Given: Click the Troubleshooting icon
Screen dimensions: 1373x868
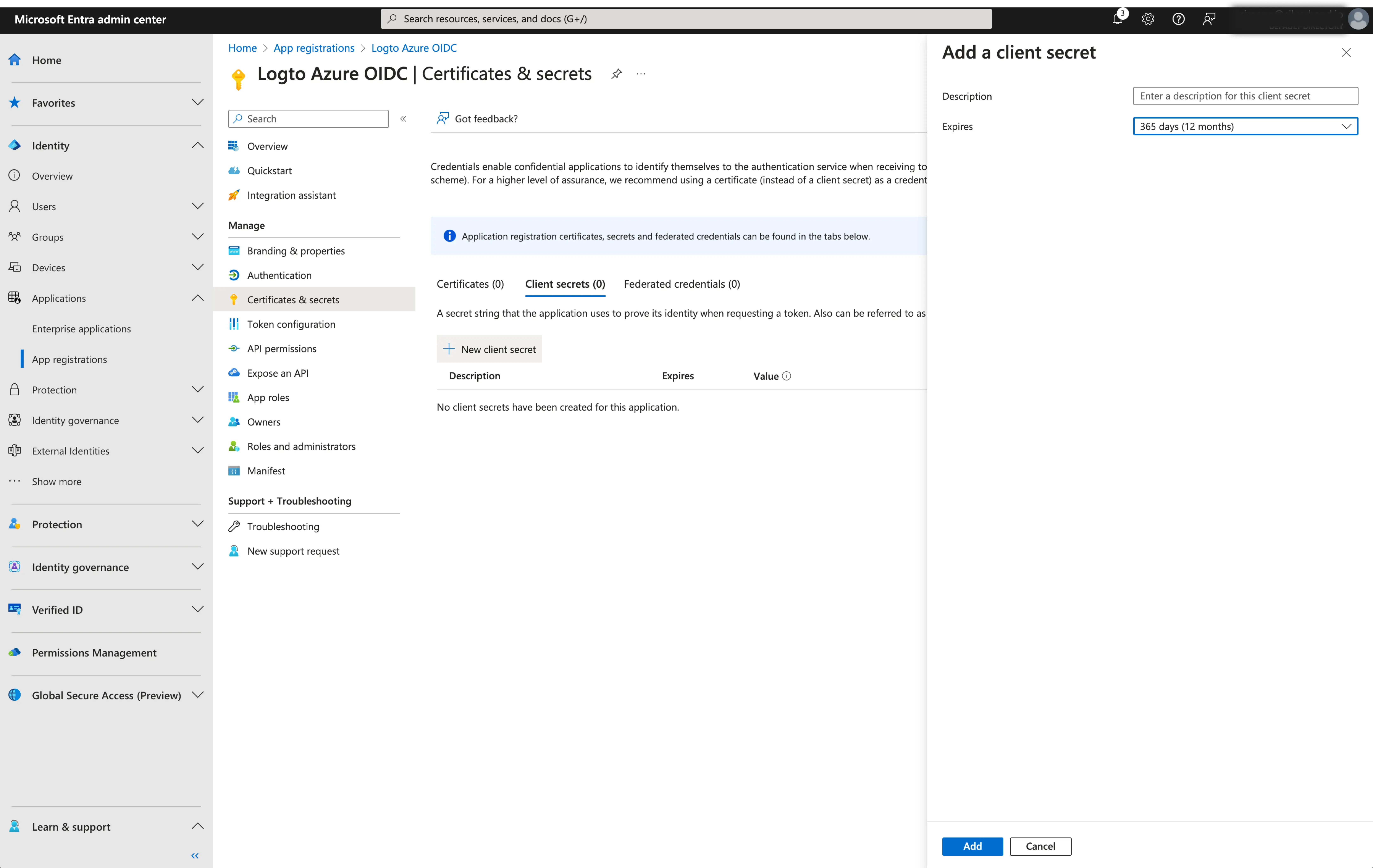Looking at the screenshot, I should 233,525.
